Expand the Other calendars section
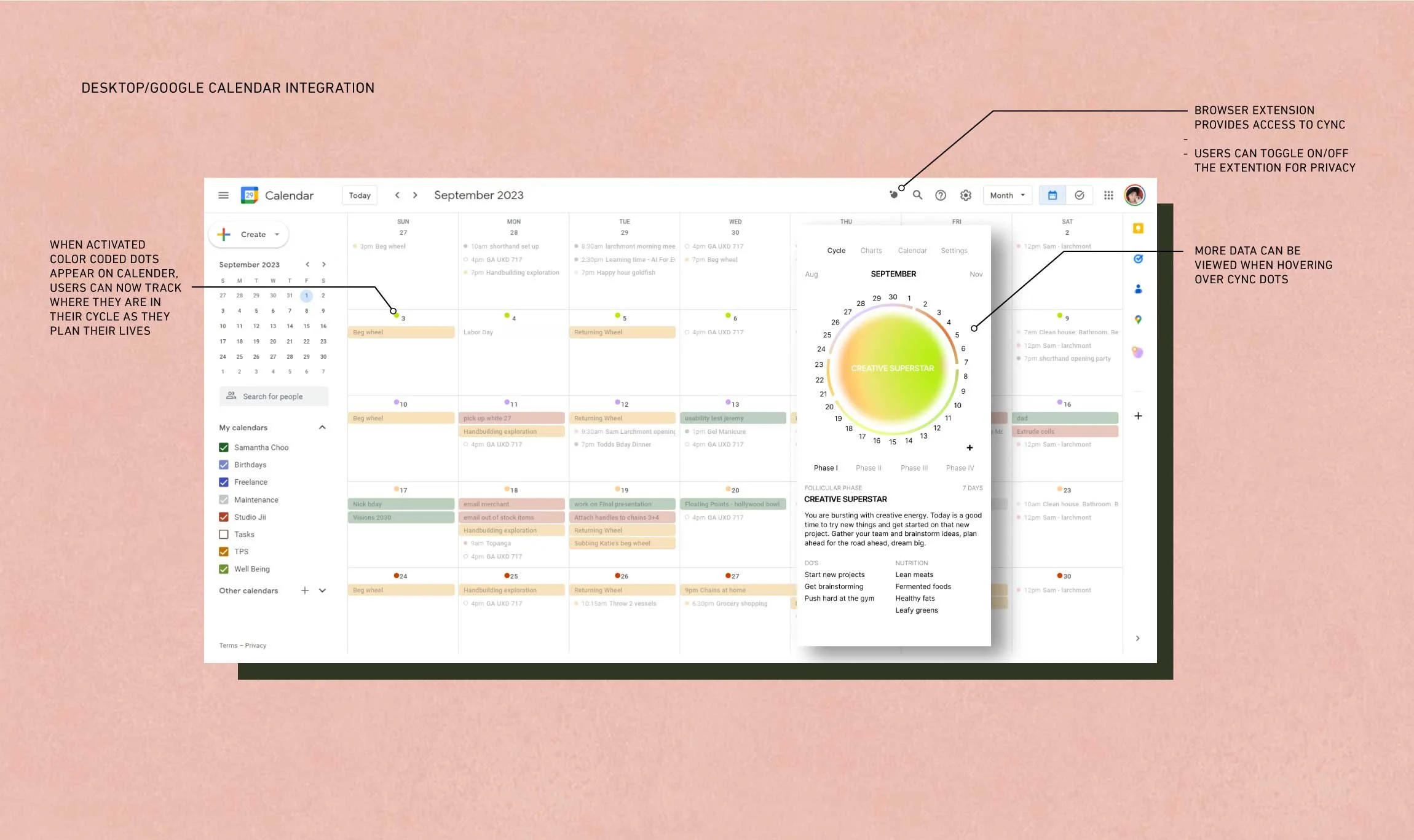Viewport: 1414px width, 840px height. [322, 591]
